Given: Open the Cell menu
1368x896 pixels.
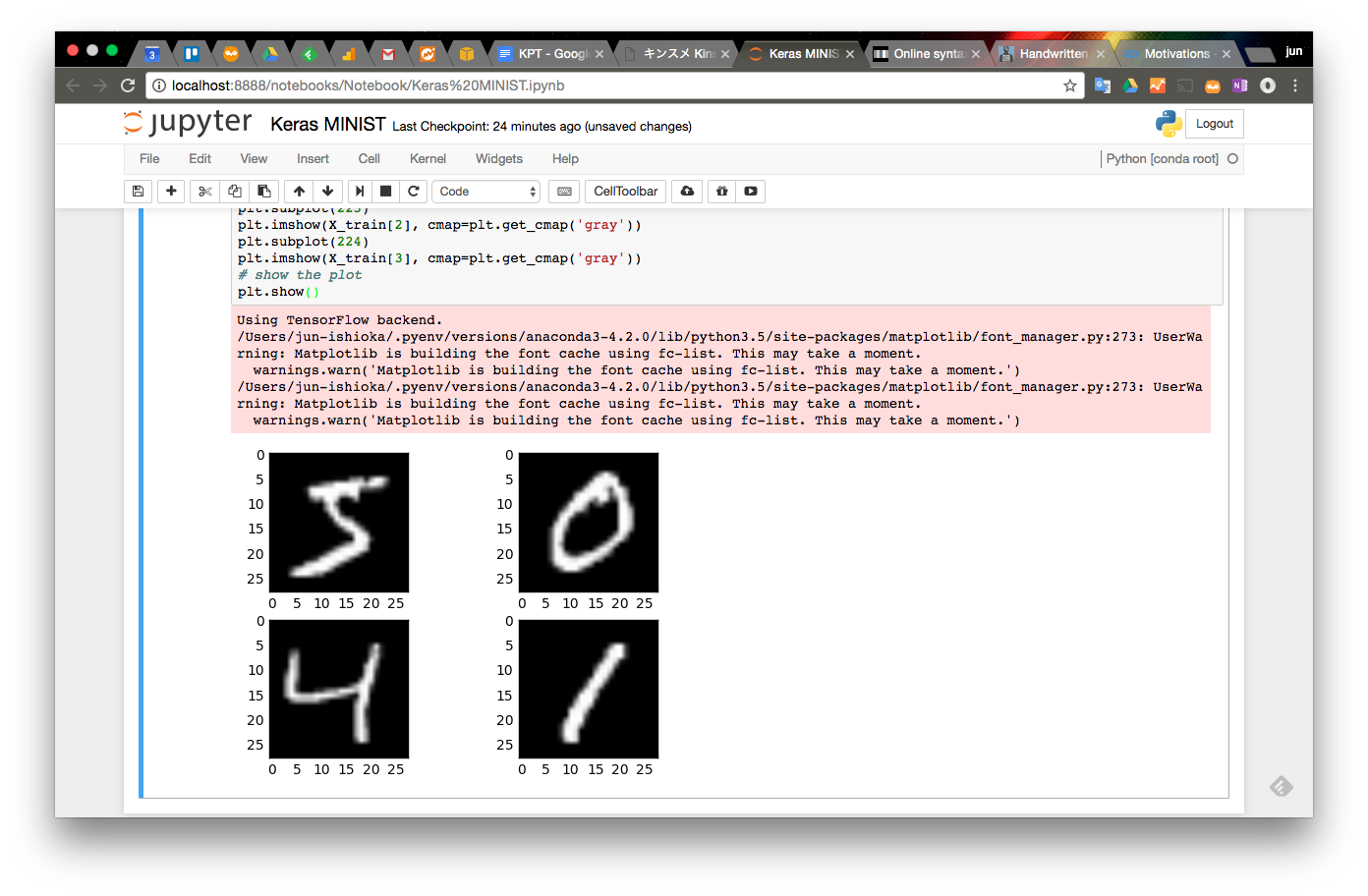Looking at the screenshot, I should pyautogui.click(x=370, y=159).
